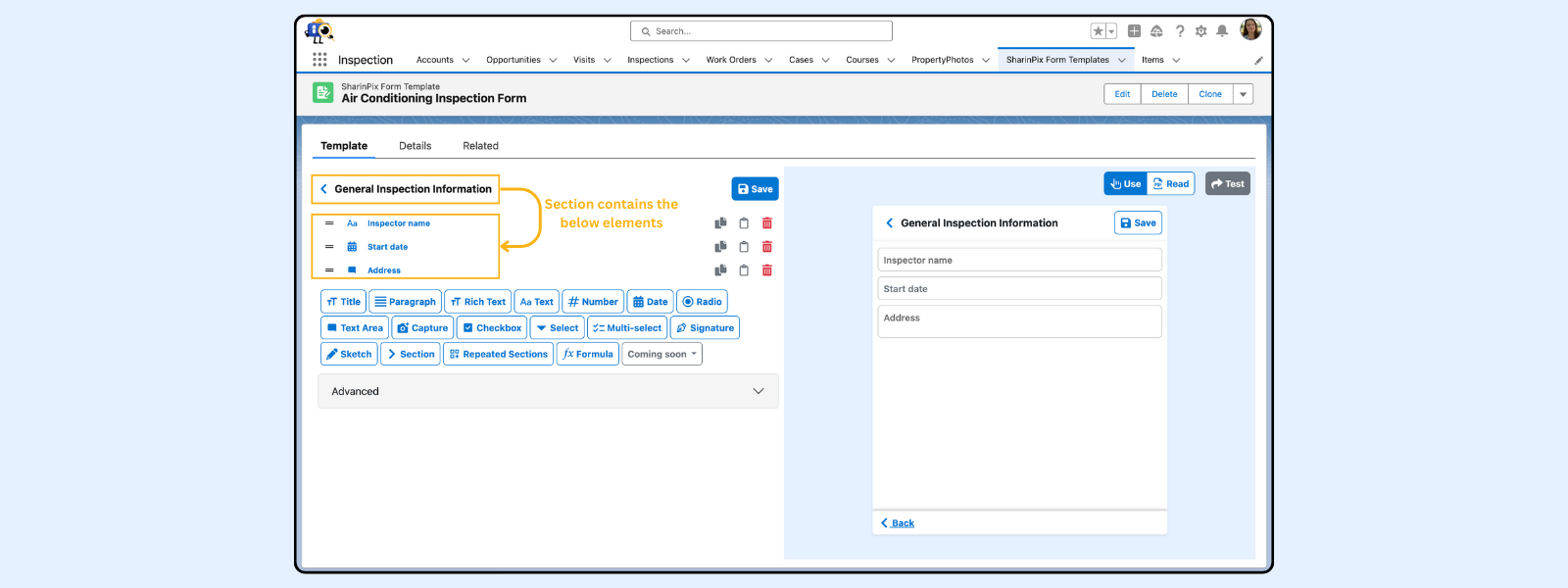Viewport: 1568px width, 588px height.
Task: Open the App Launcher grid icon
Action: point(319,60)
